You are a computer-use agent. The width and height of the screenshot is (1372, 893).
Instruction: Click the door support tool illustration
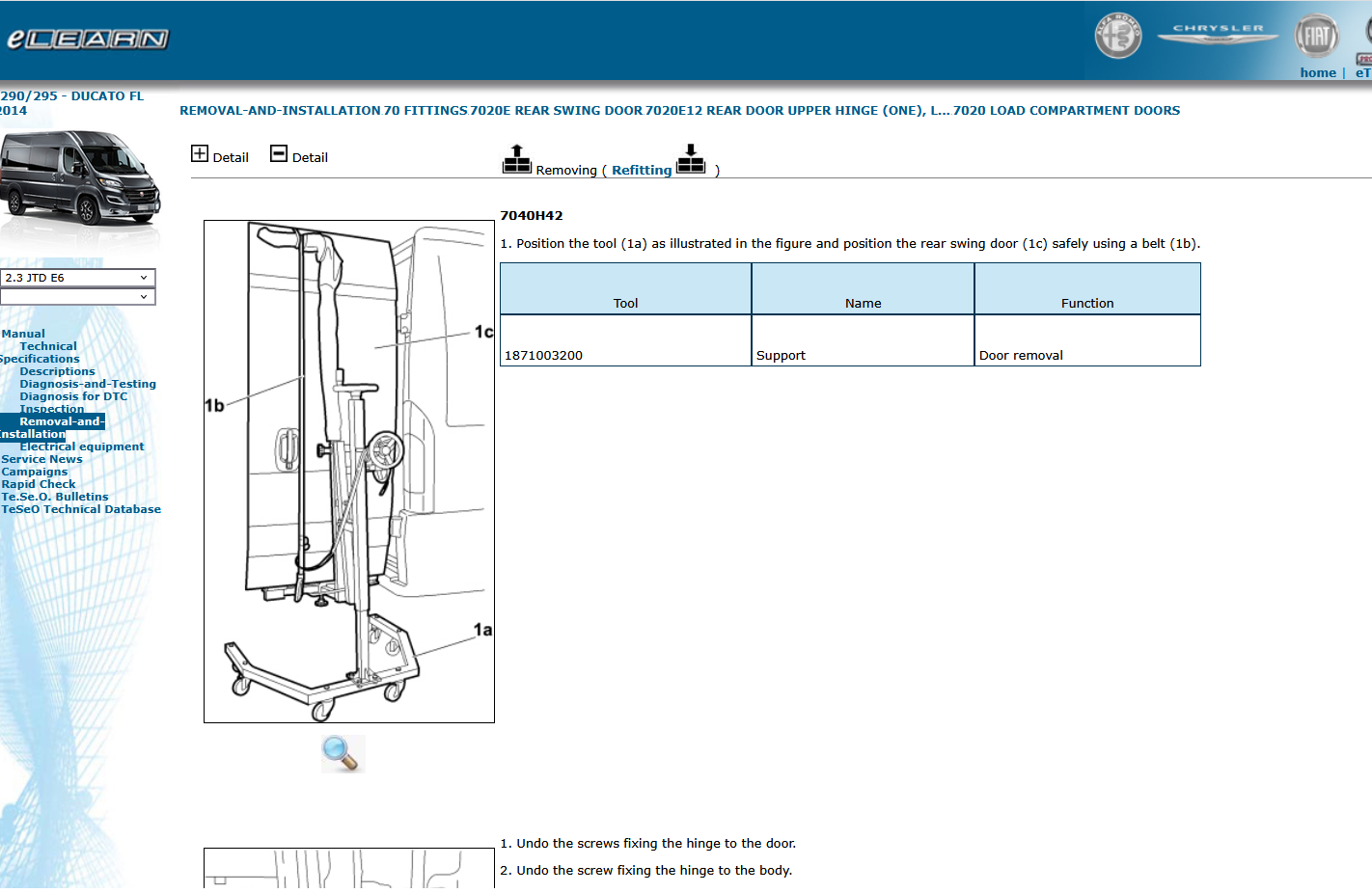pyautogui.click(x=348, y=472)
